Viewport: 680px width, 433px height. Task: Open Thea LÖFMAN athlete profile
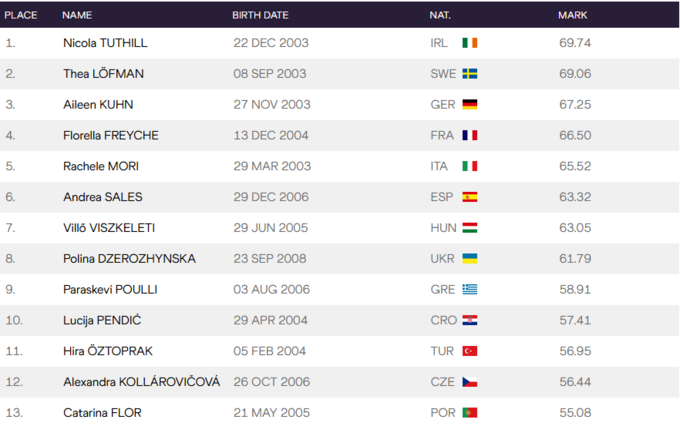click(x=103, y=74)
